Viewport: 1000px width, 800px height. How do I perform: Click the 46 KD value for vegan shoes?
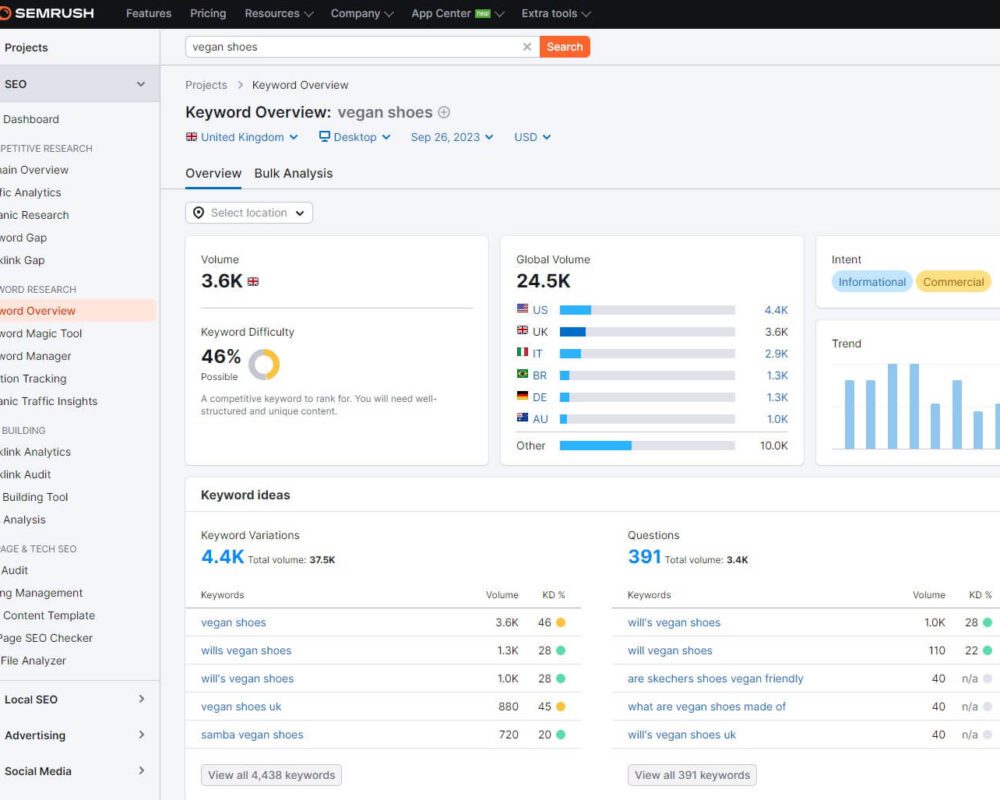(x=544, y=623)
